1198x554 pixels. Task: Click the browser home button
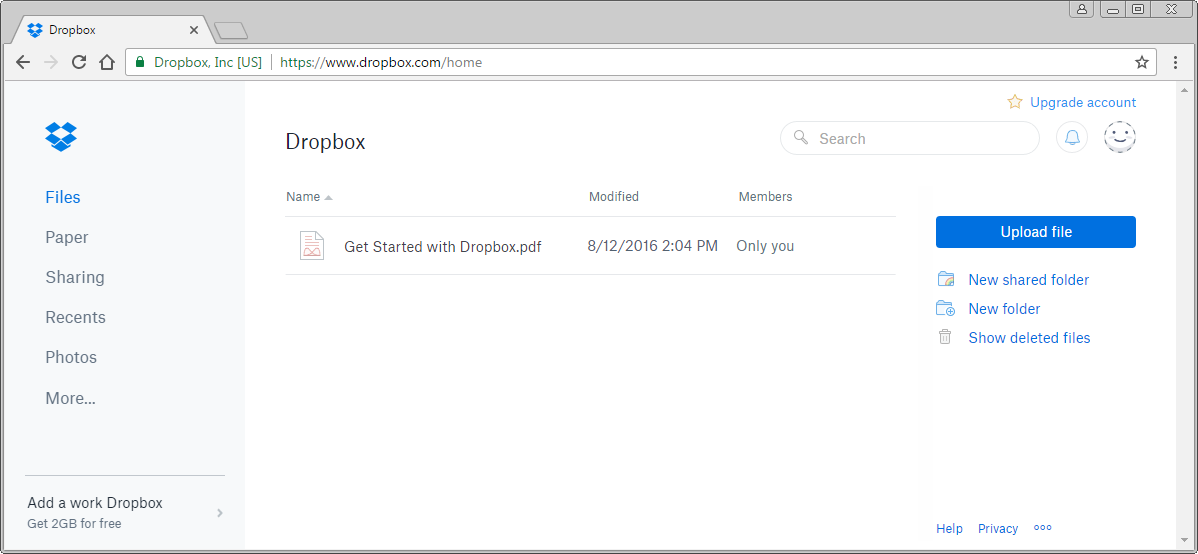tap(107, 63)
